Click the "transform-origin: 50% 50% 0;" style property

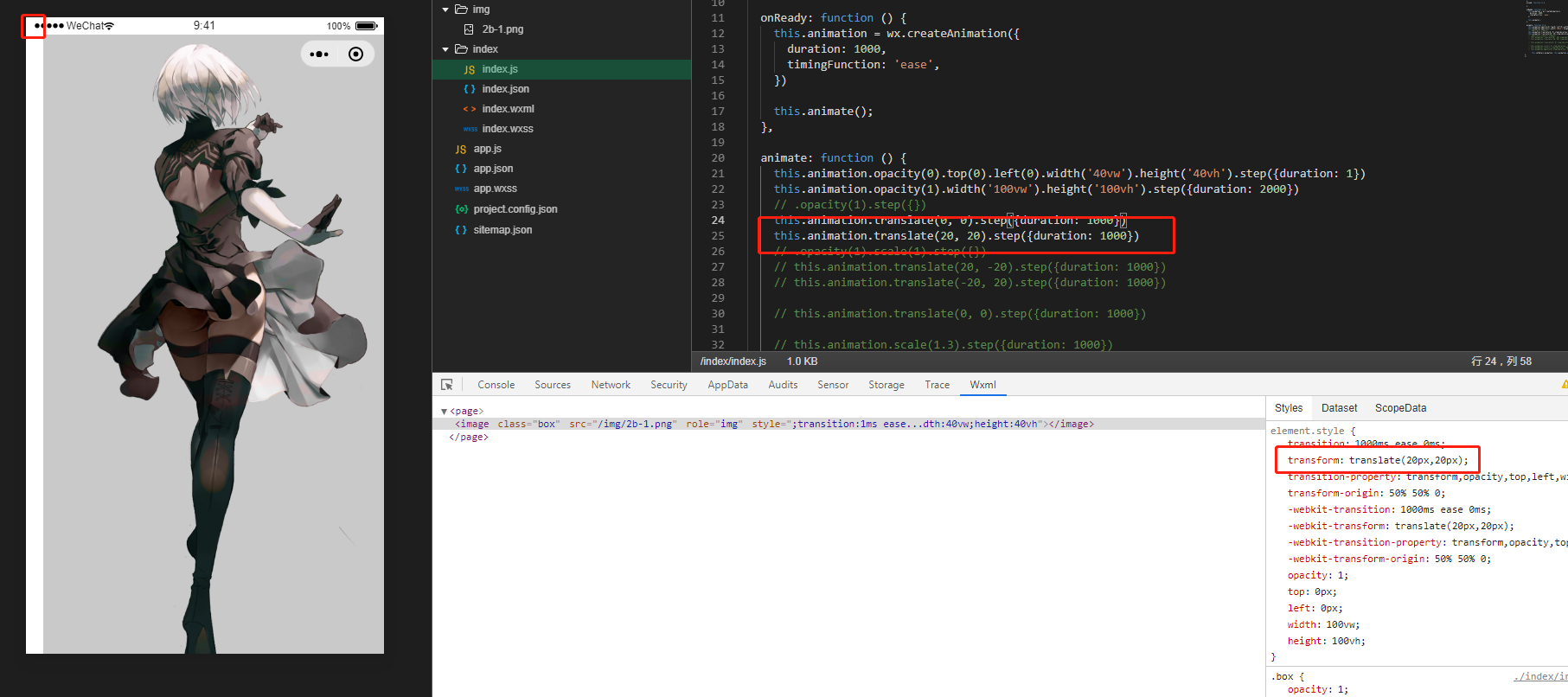tap(1366, 493)
